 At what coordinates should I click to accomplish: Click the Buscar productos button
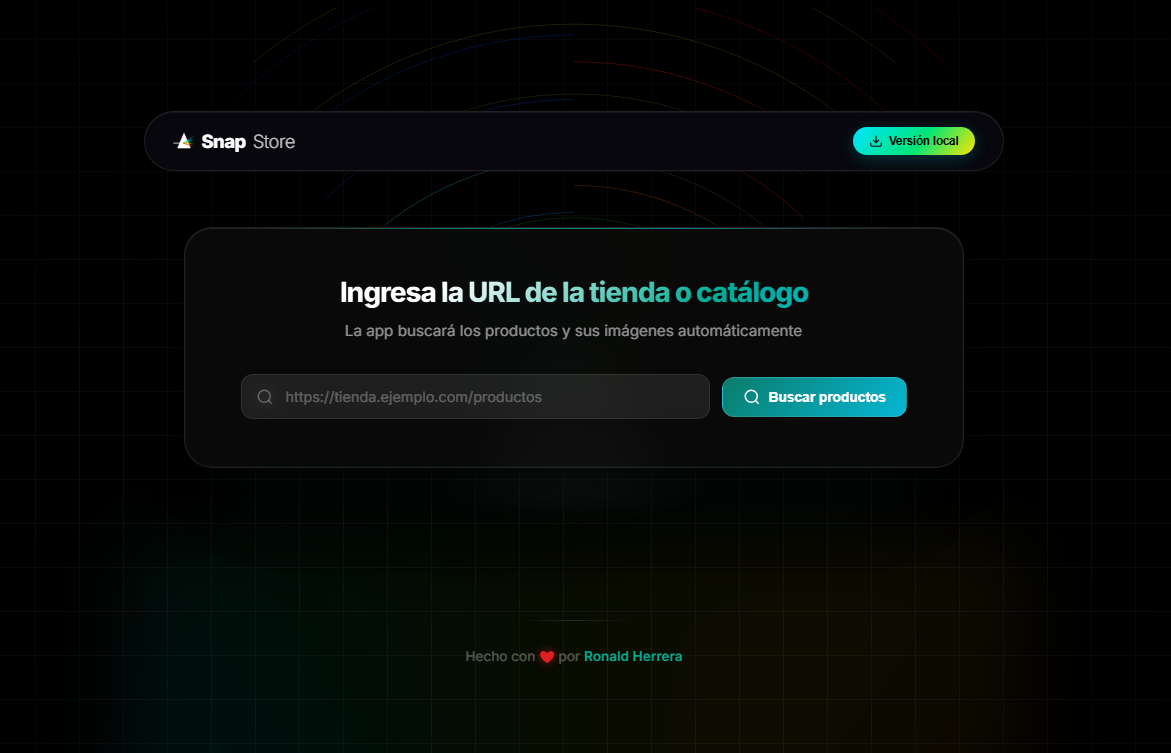tap(814, 397)
